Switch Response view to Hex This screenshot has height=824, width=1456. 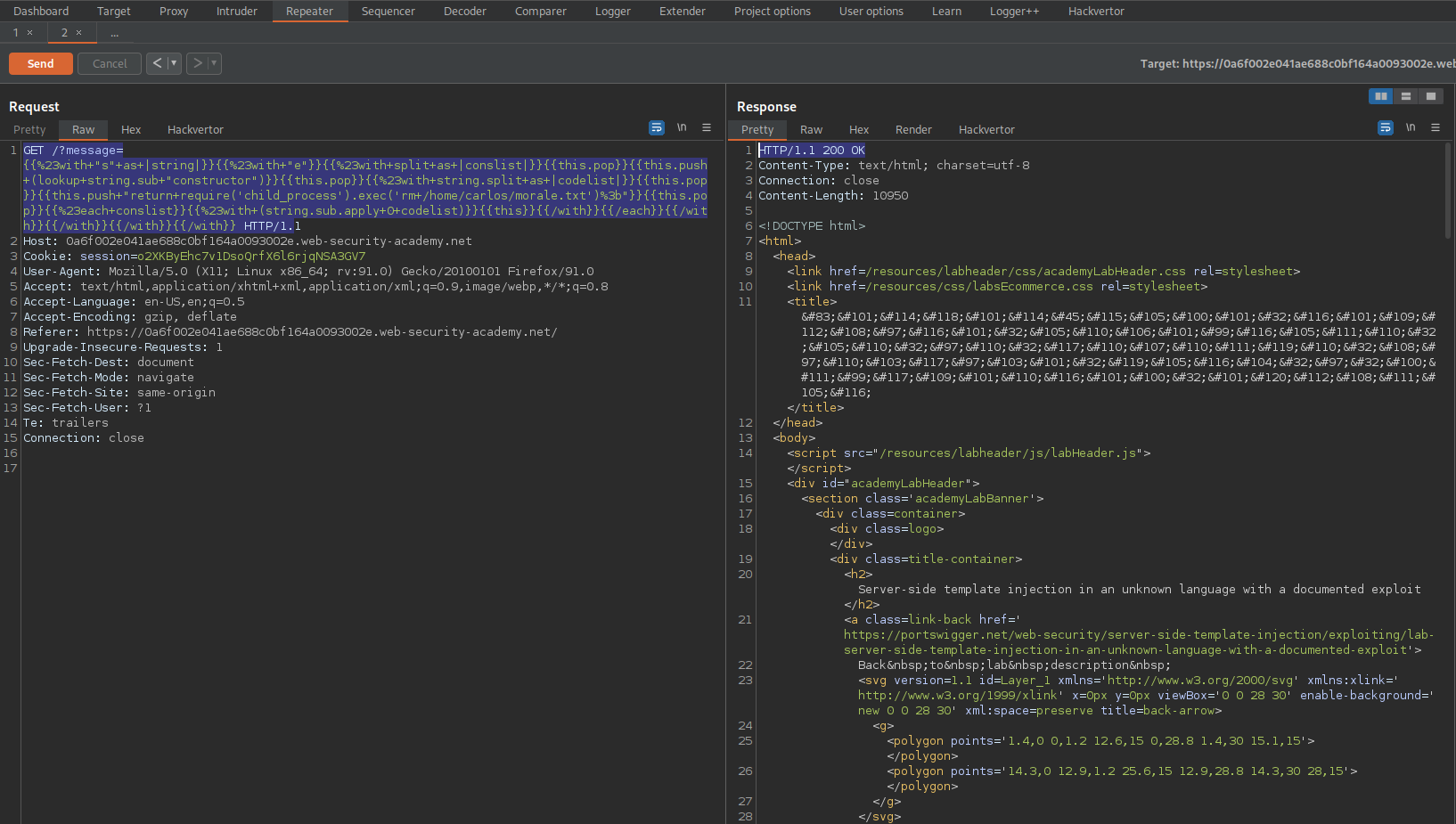point(859,129)
